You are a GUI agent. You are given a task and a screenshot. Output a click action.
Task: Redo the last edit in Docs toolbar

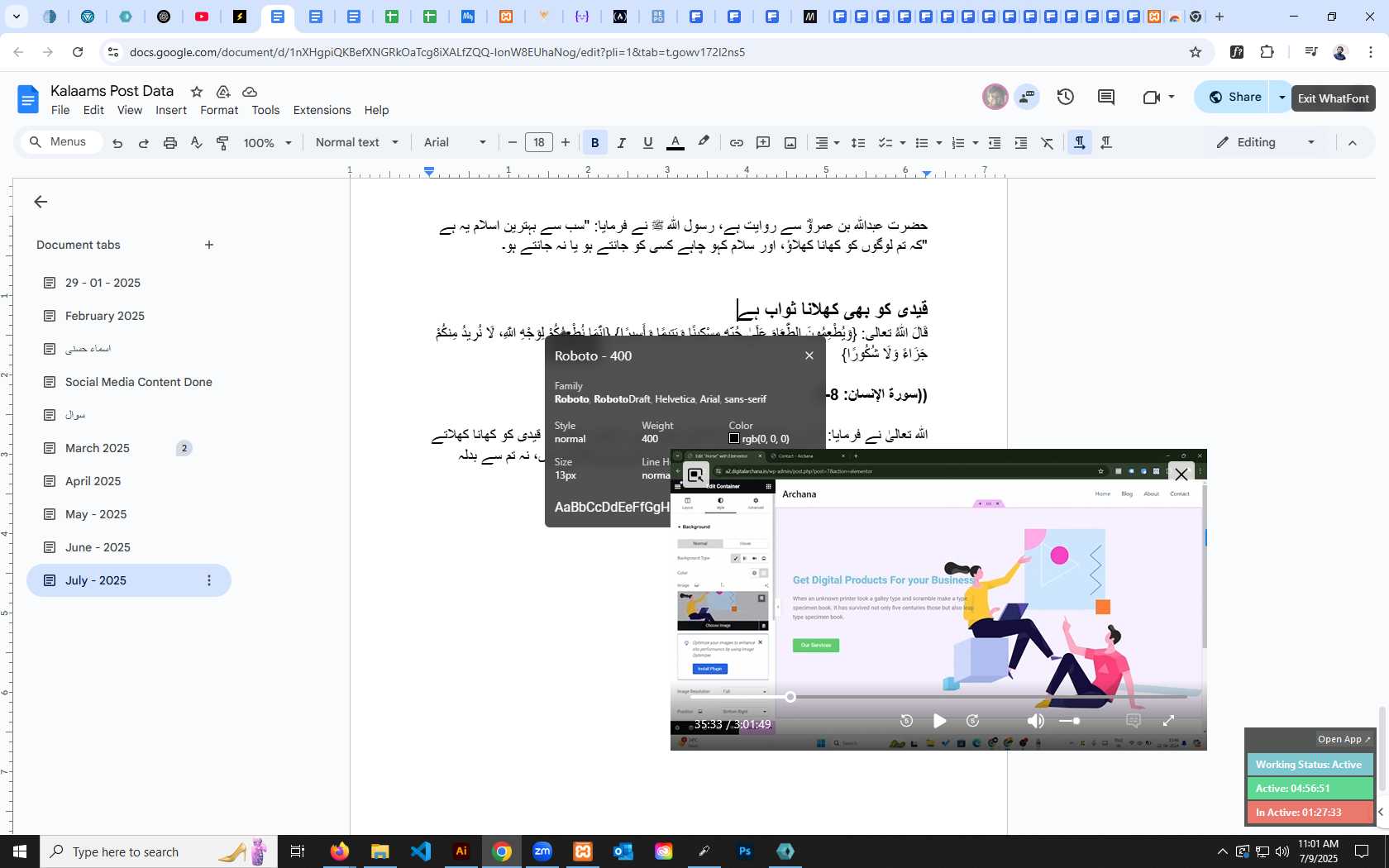pyautogui.click(x=144, y=143)
